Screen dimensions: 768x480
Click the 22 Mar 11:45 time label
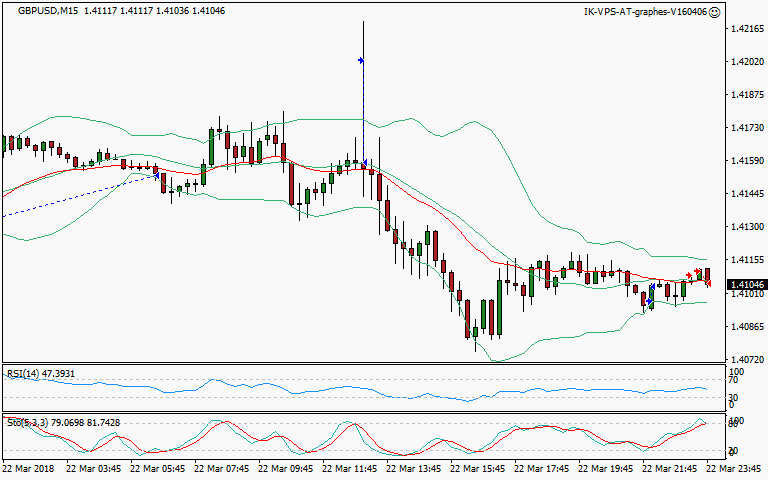coord(350,468)
